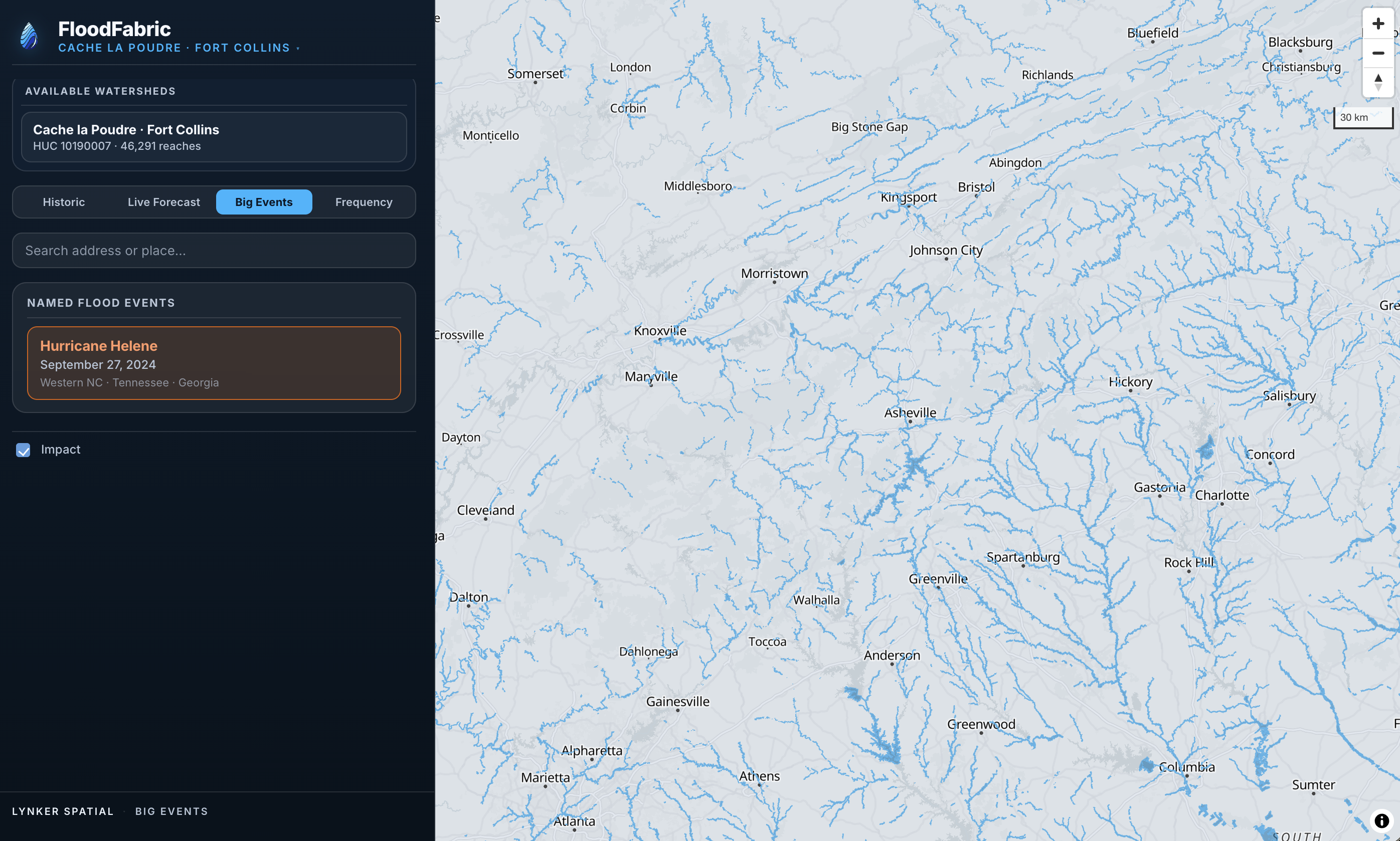Click the Columbia city label
Image resolution: width=1400 pixels, height=841 pixels.
pyautogui.click(x=1186, y=767)
